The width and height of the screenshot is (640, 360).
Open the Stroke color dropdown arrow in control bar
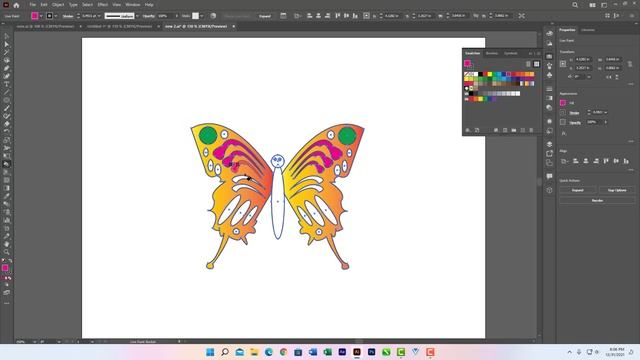point(56,16)
